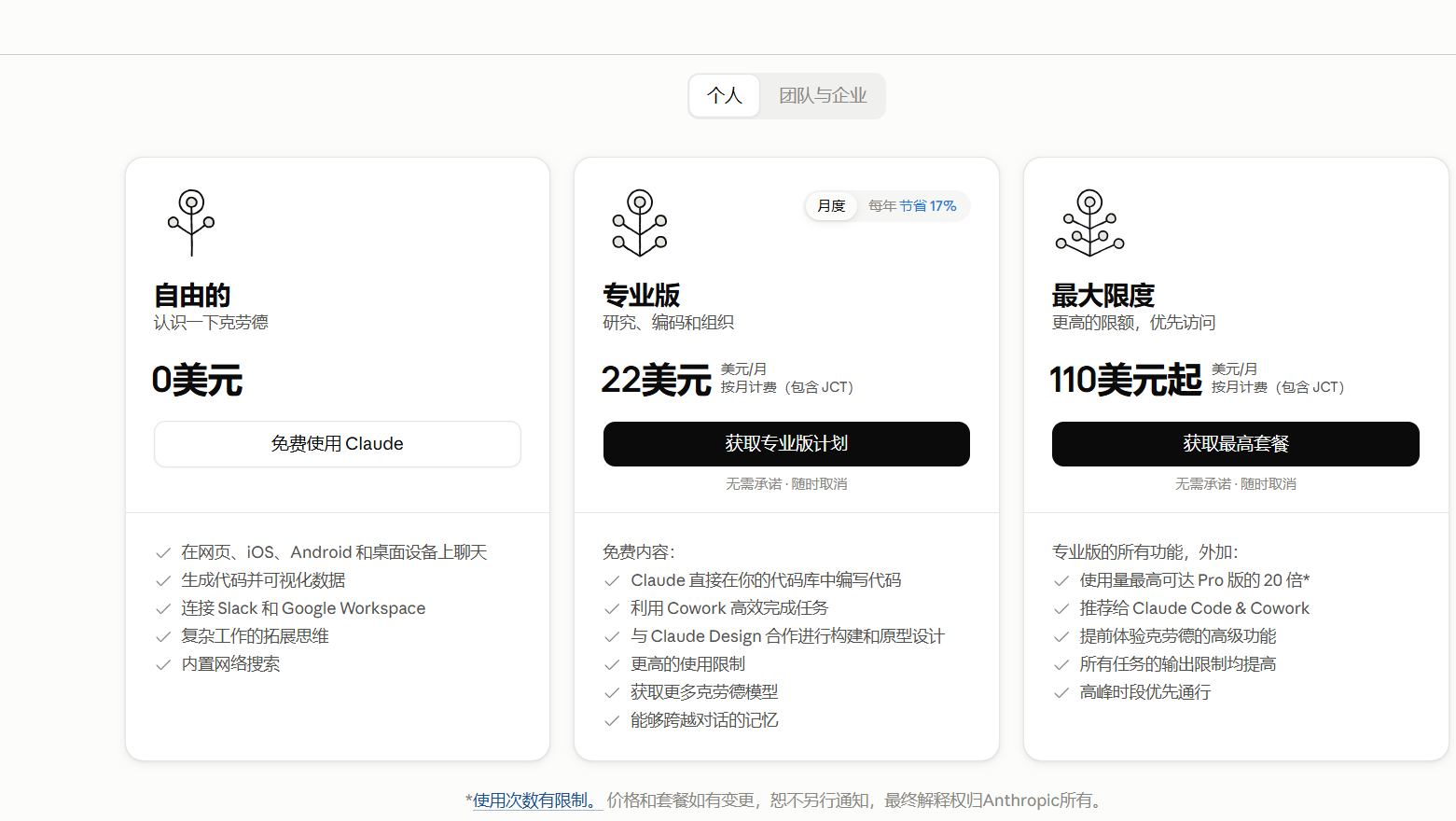Switch to the 团队与企业 tab
Viewport: 1456px width, 821px height.
coord(823,96)
